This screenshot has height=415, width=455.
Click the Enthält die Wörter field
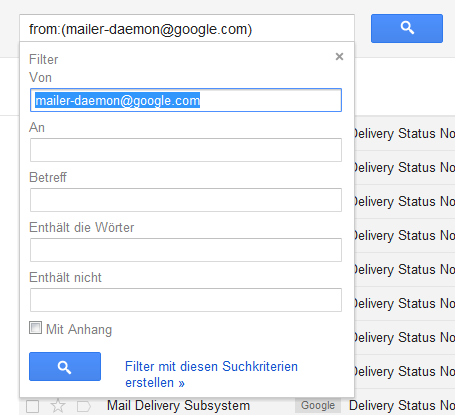[186, 250]
